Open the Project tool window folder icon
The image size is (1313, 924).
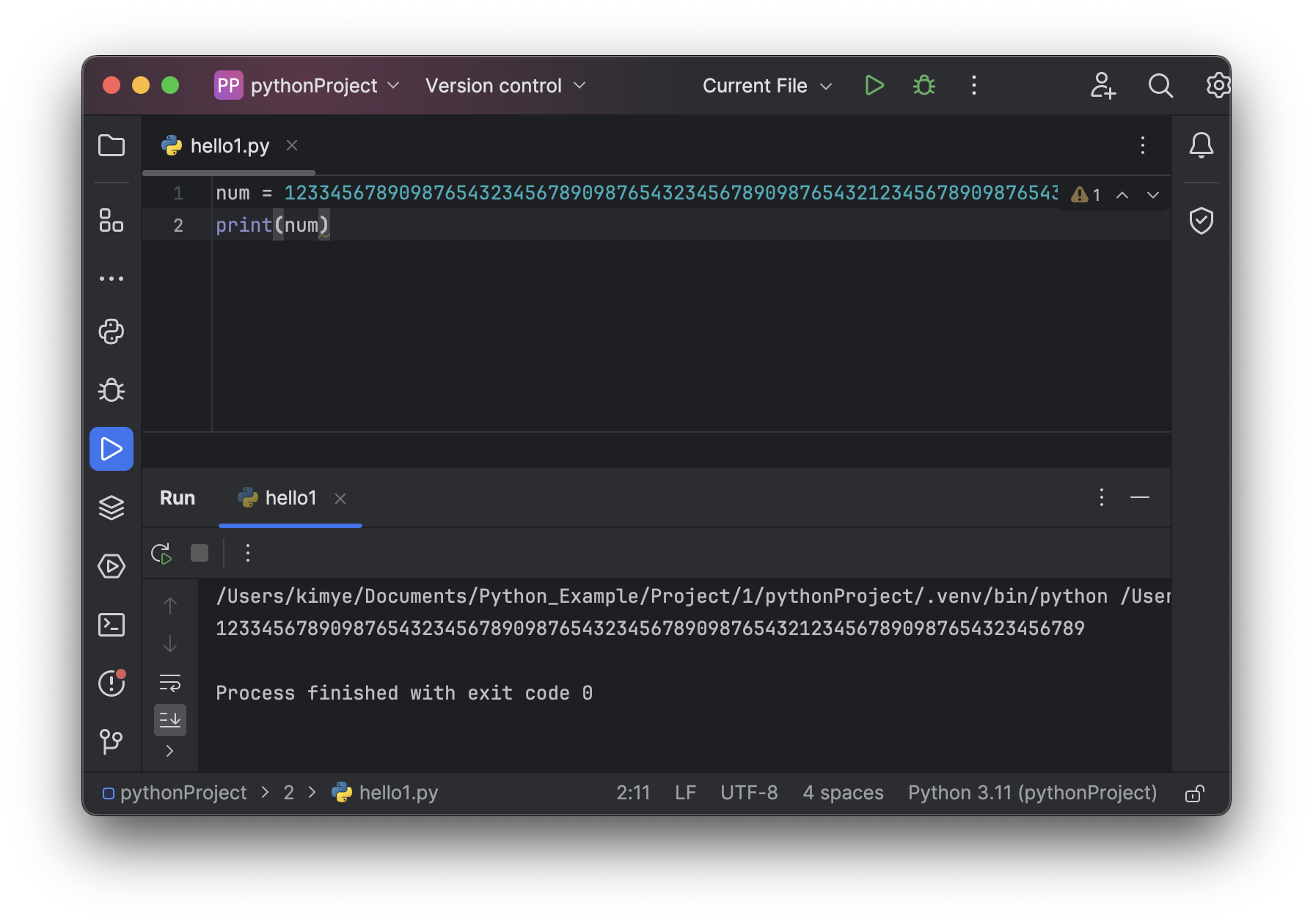point(111,145)
